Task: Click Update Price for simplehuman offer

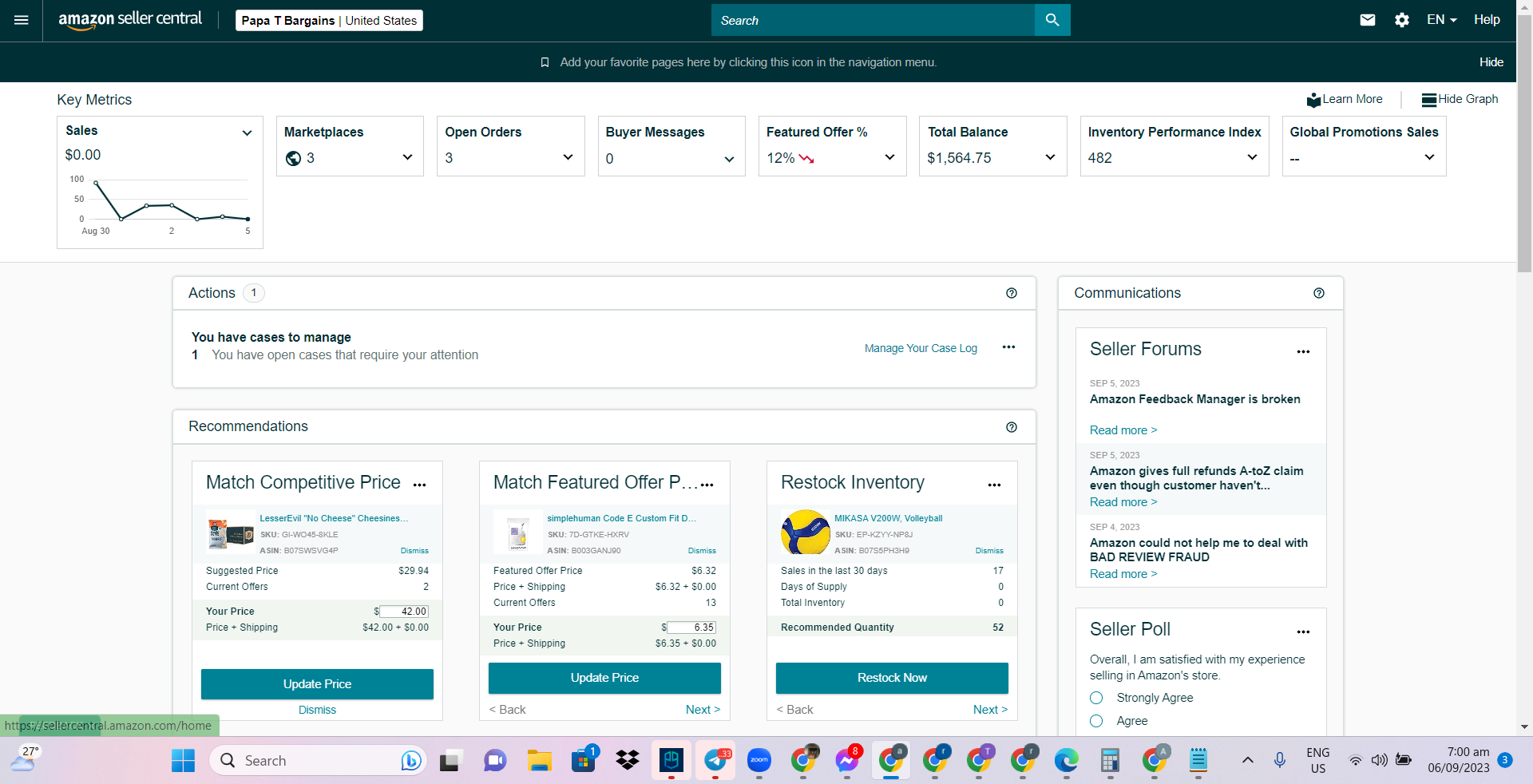Action: click(604, 678)
